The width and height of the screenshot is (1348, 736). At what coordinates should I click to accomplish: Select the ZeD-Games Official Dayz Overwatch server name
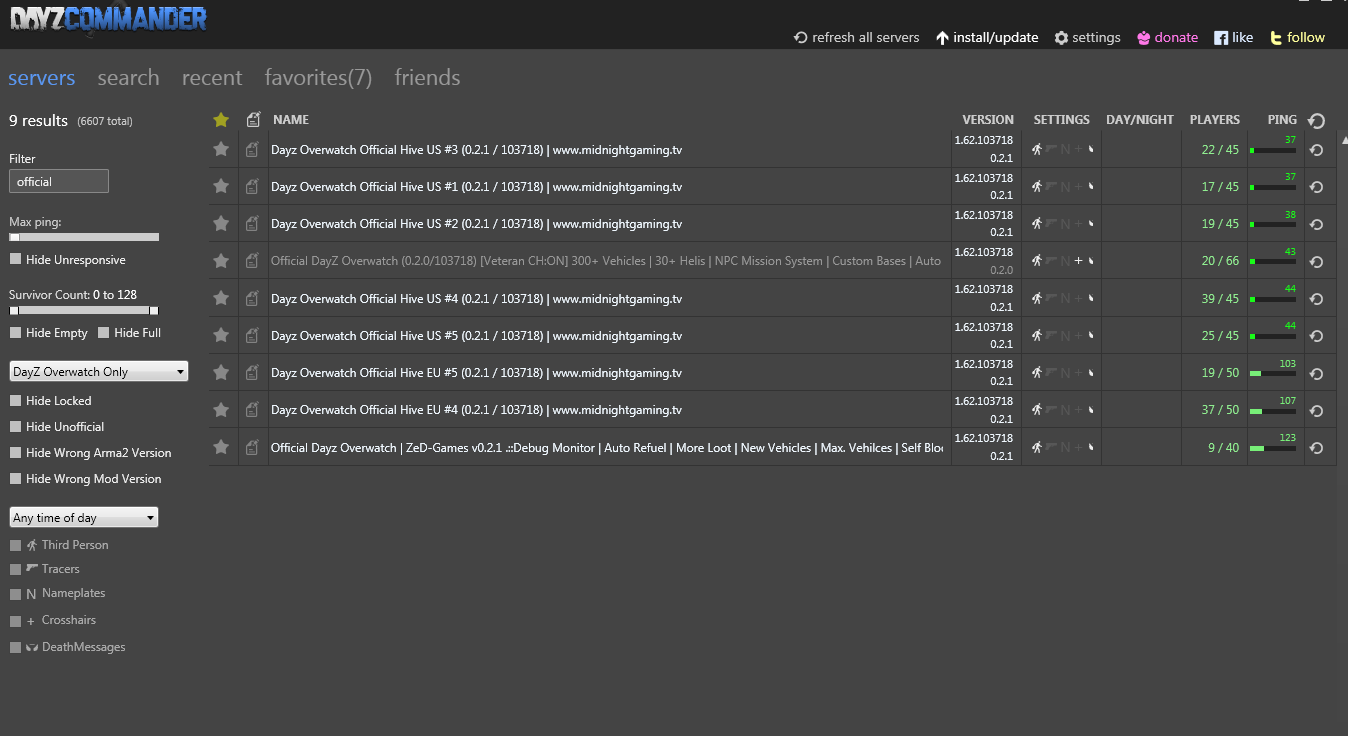(606, 448)
